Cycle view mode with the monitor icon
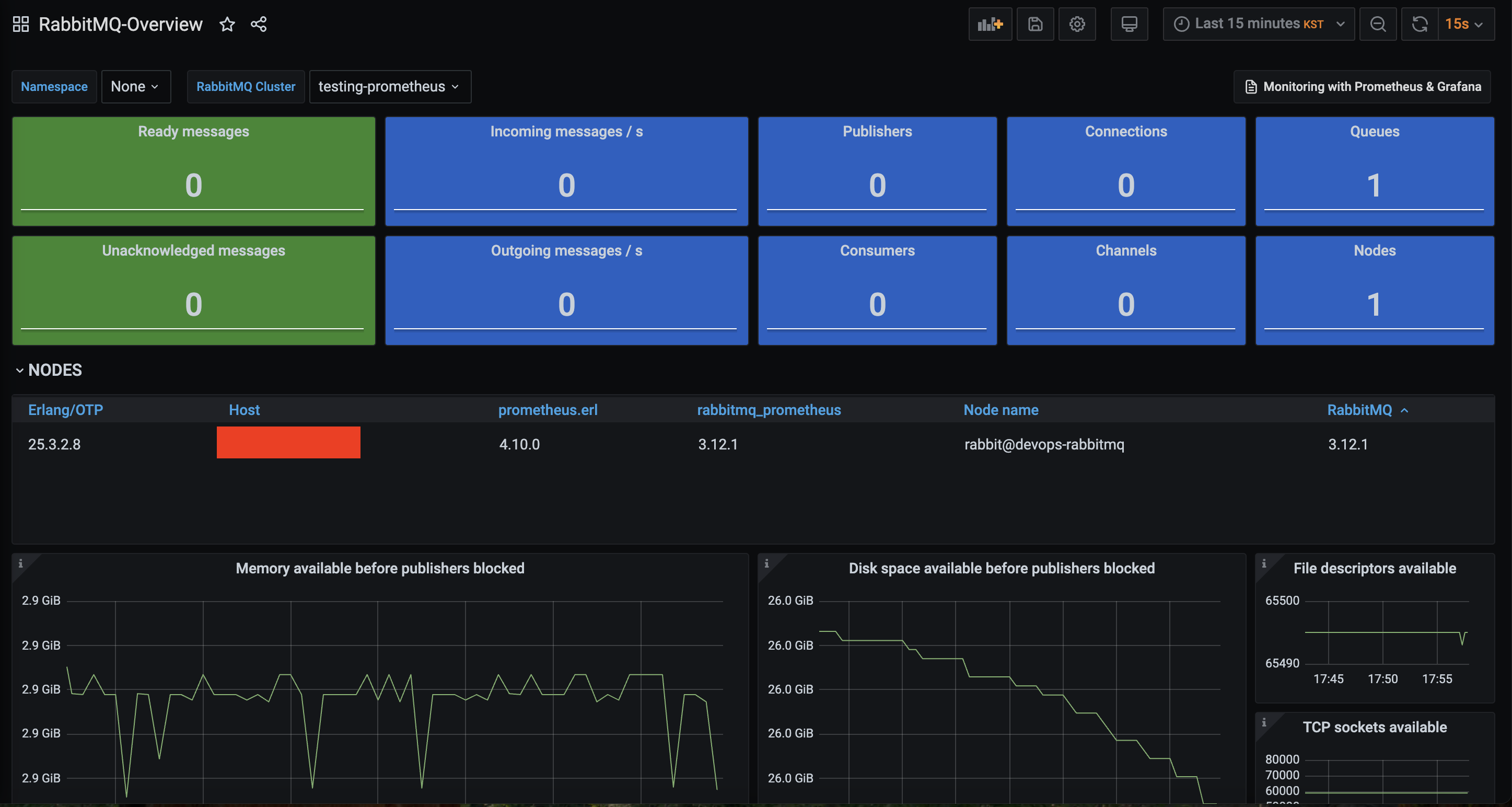Image resolution: width=1512 pixels, height=807 pixels. (x=1129, y=24)
